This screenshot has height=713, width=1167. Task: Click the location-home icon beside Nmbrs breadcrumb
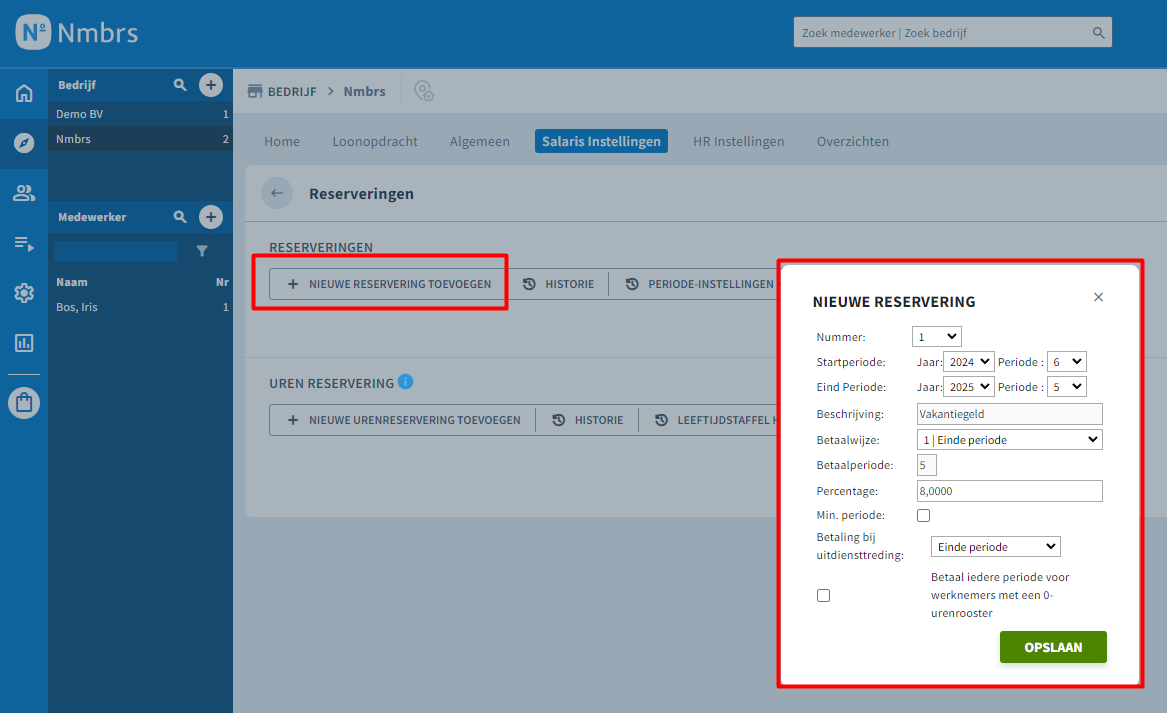point(423,91)
